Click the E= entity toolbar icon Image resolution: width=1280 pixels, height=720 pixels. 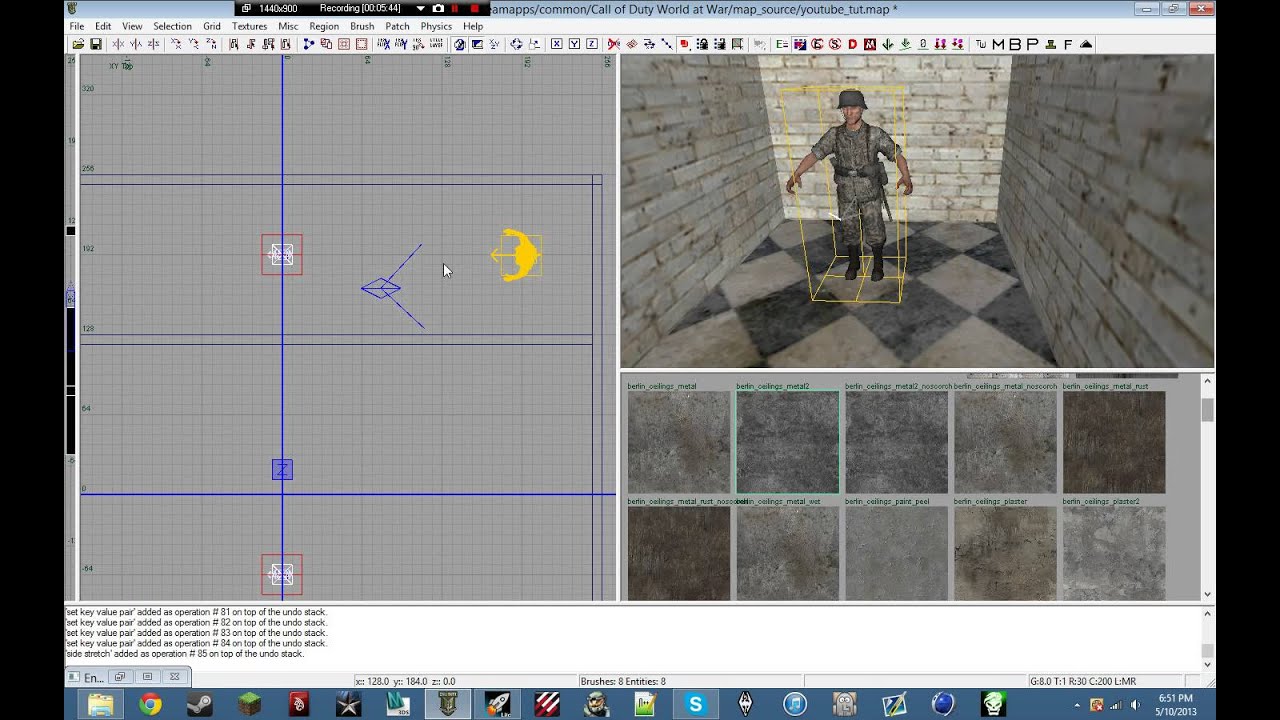click(781, 44)
